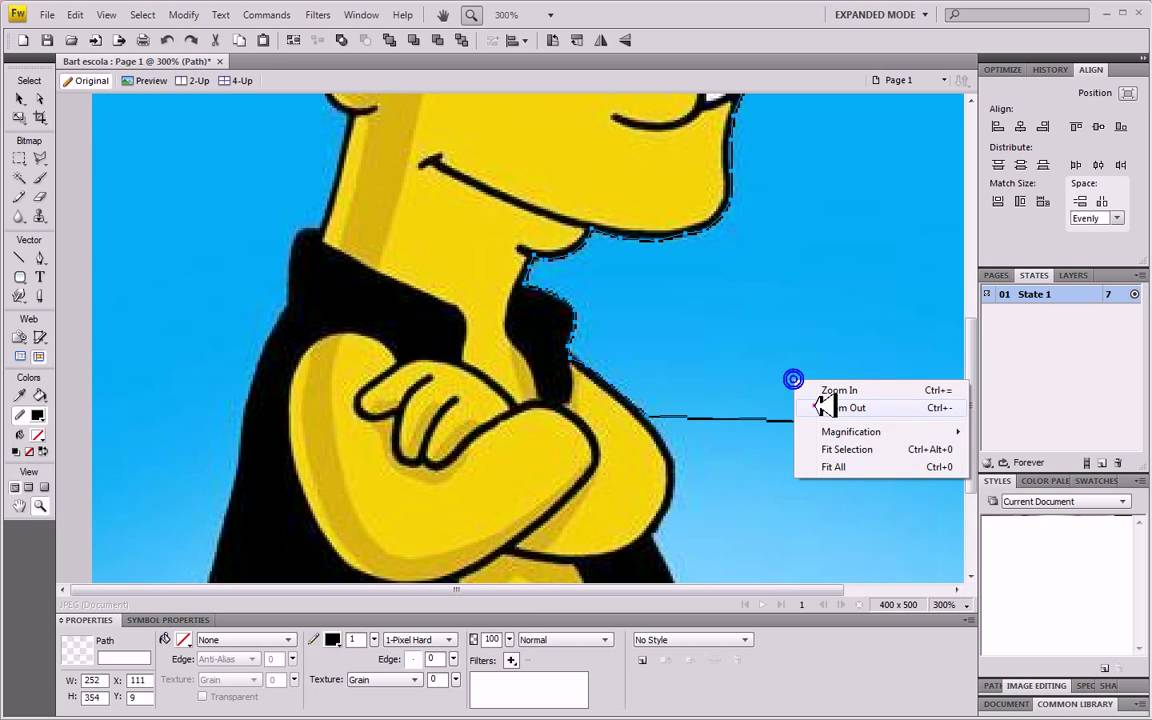Open the fill type None dropdown
Image resolution: width=1152 pixels, height=720 pixels.
[245, 640]
